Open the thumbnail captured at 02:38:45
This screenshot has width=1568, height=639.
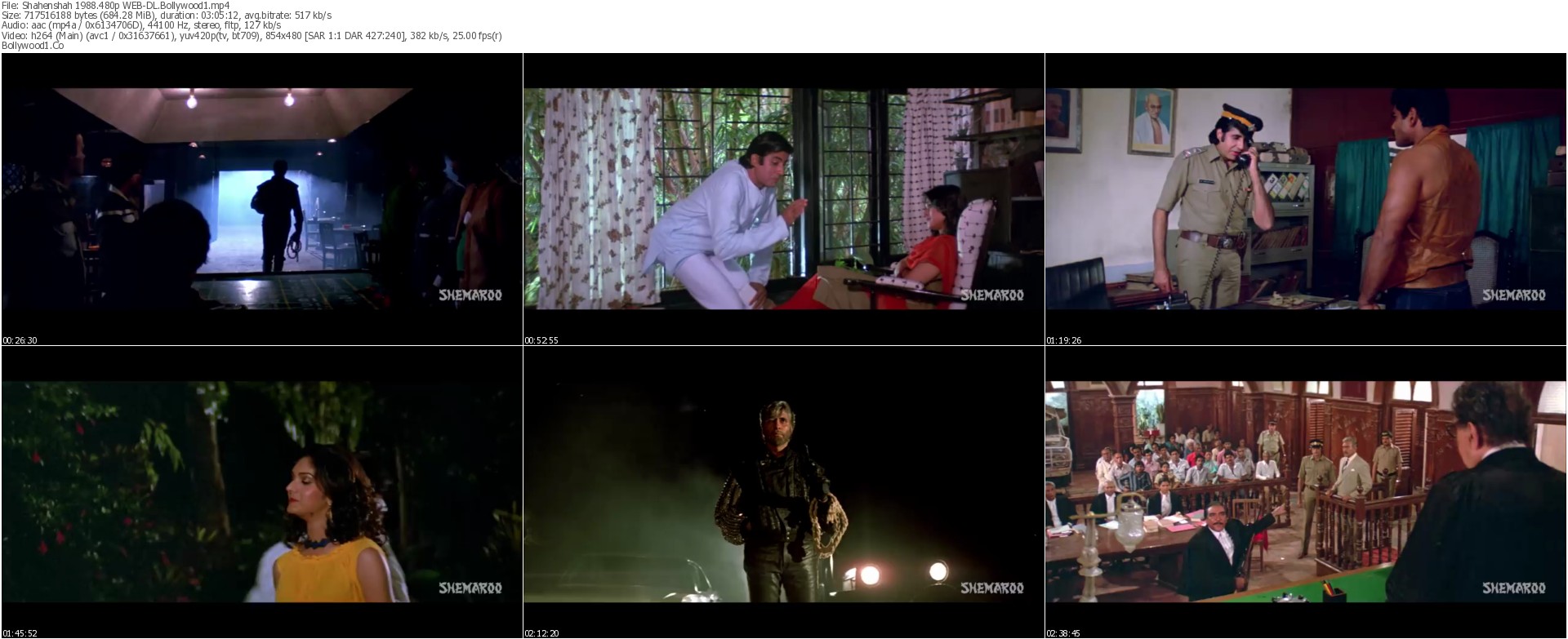click(x=1306, y=492)
